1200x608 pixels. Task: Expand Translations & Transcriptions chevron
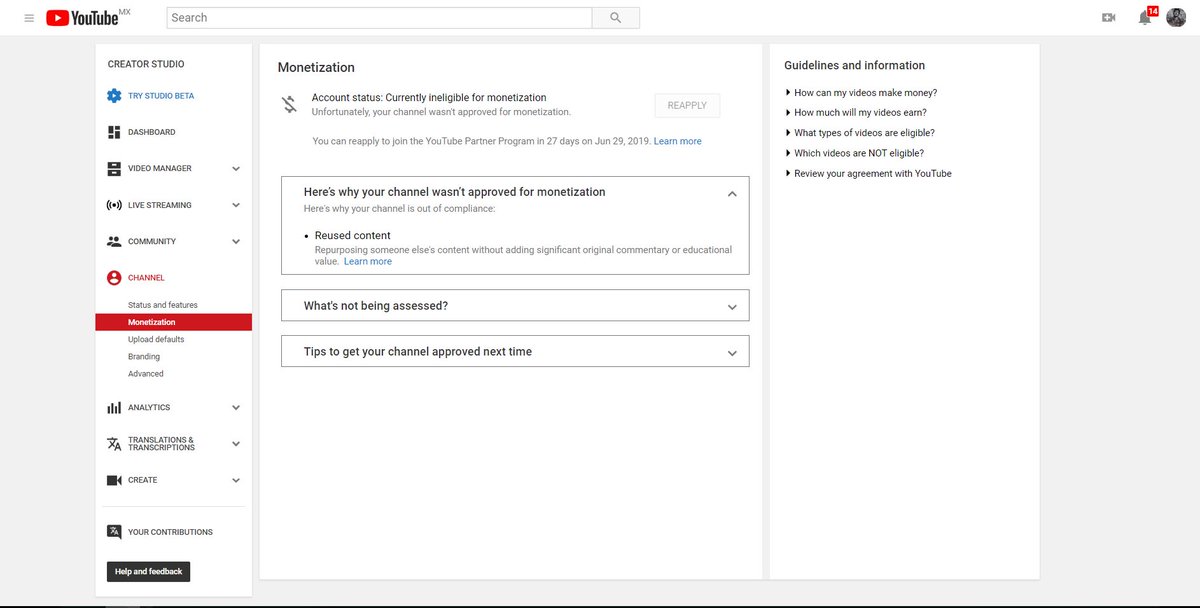236,444
